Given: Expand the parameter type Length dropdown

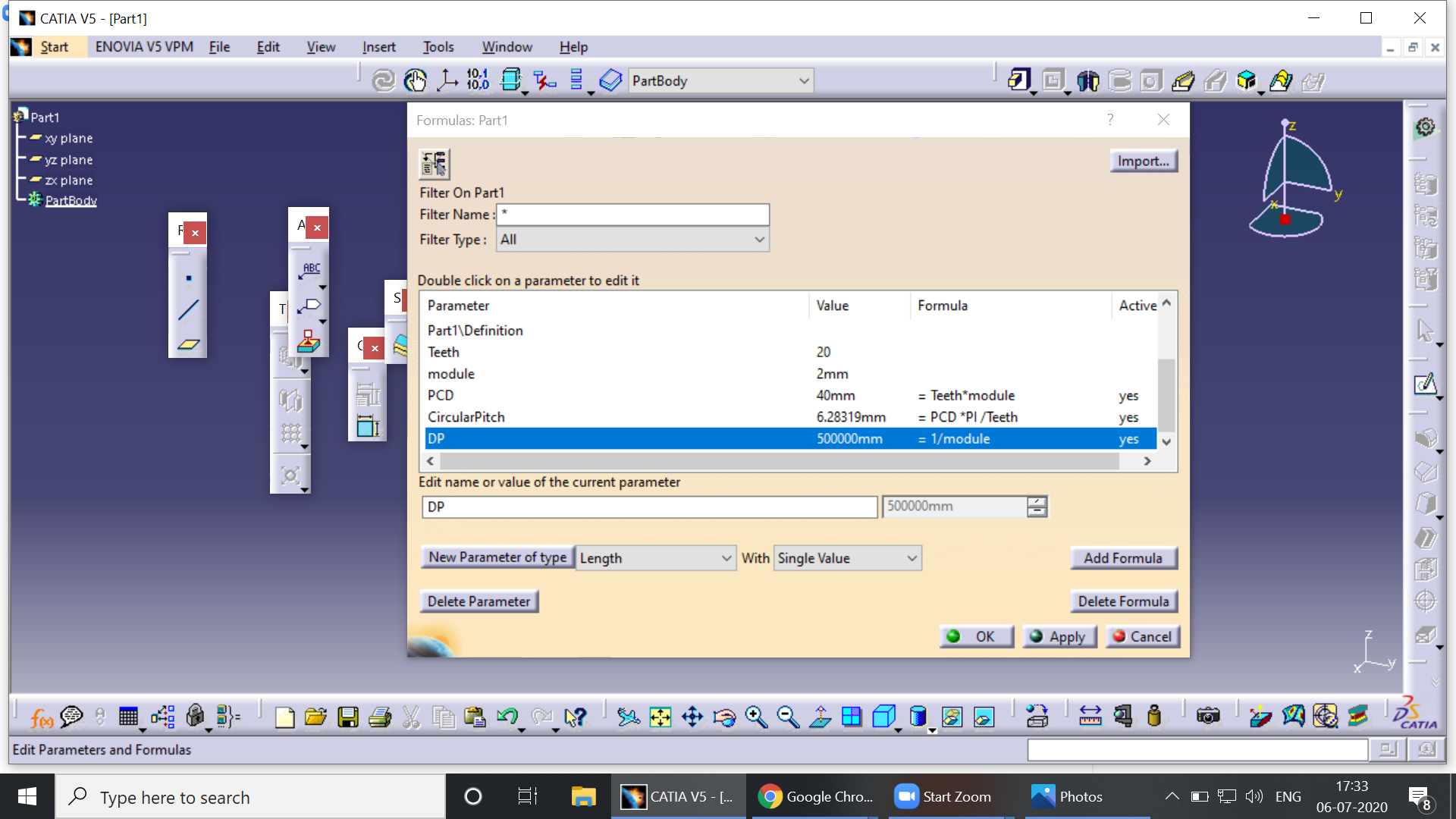Looking at the screenshot, I should pyautogui.click(x=655, y=559).
